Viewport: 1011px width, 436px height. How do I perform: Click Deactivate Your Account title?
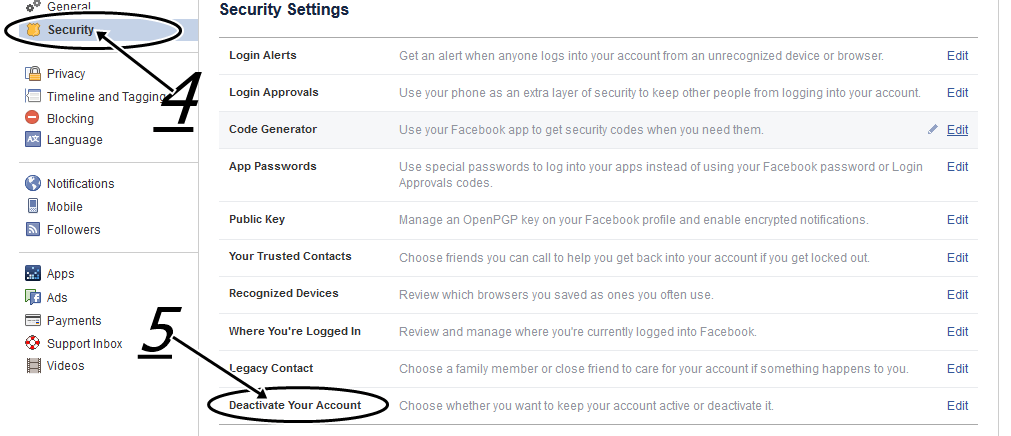295,405
